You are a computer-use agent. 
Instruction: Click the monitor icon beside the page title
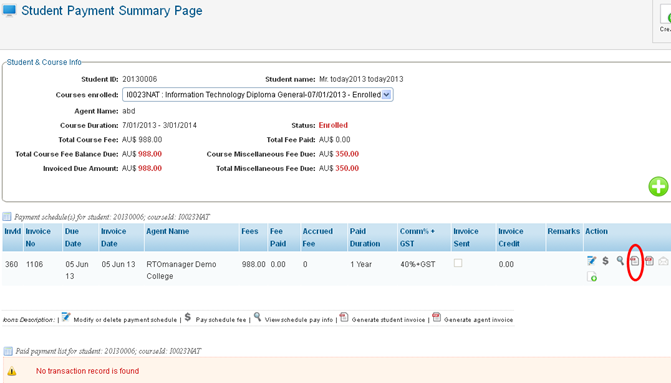[9, 10]
